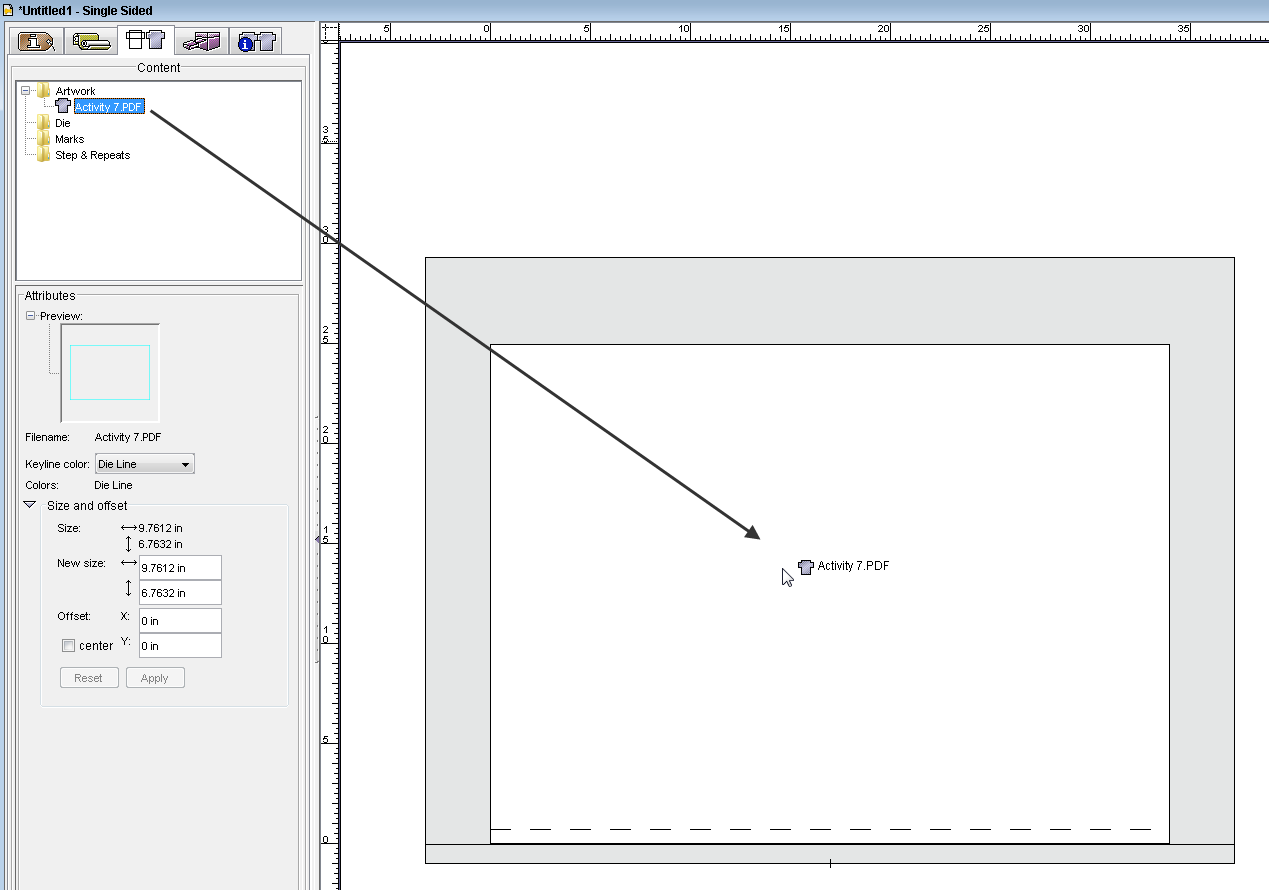Select the Step & Repeats folder
1269x890 pixels.
click(x=92, y=155)
